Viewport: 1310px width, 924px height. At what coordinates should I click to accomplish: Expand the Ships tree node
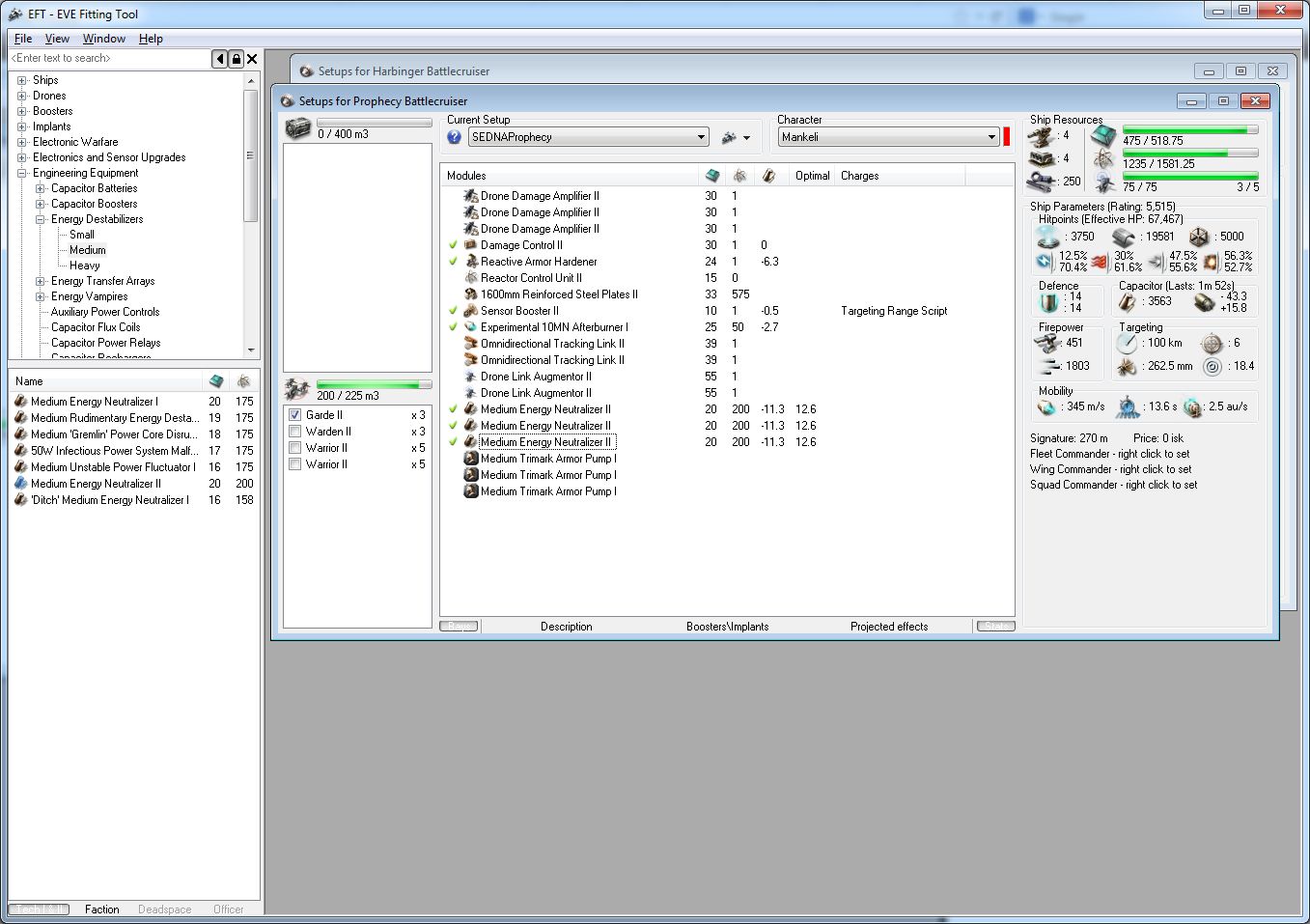click(x=22, y=80)
